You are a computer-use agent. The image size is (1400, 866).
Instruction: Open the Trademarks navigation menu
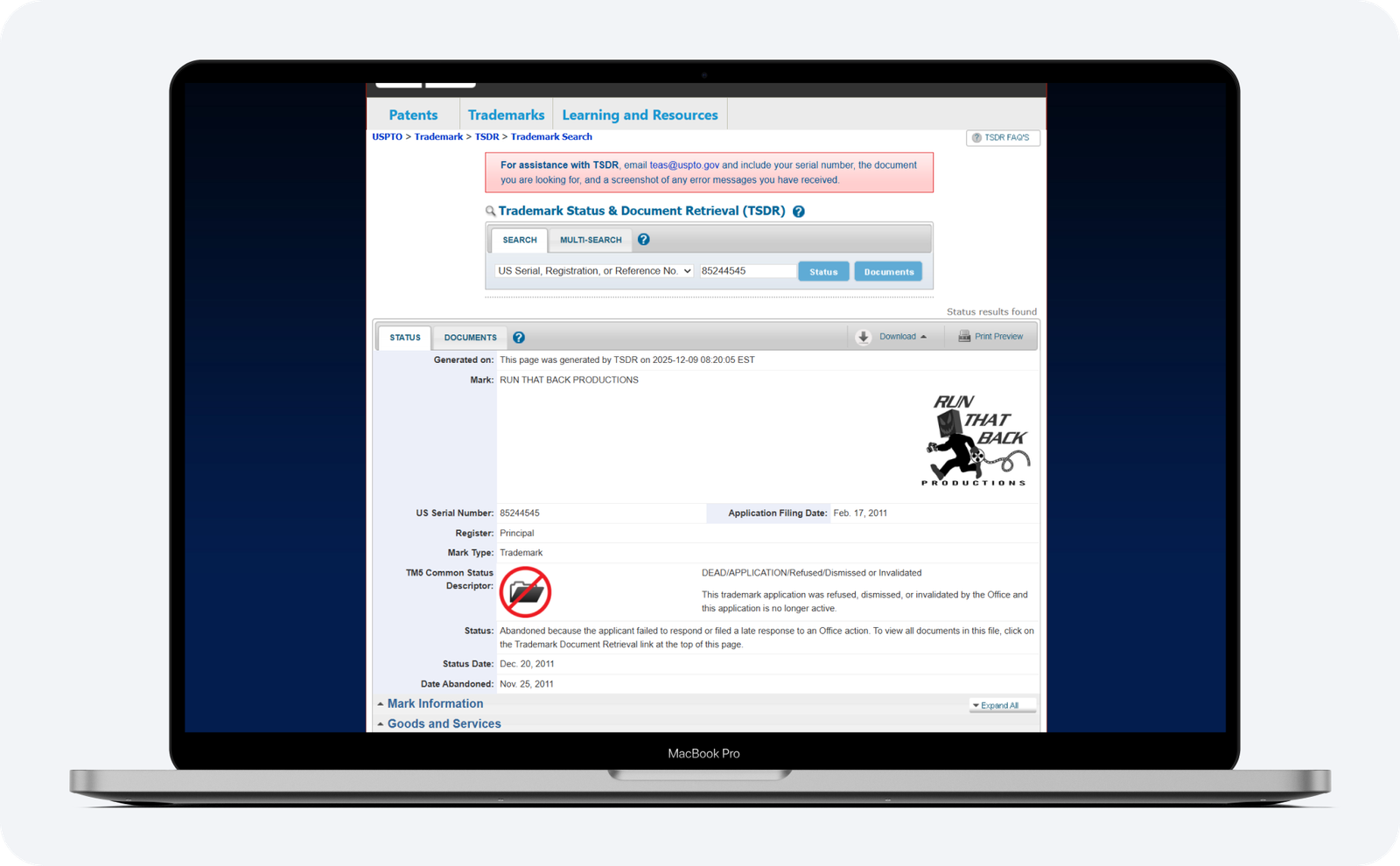pyautogui.click(x=506, y=115)
